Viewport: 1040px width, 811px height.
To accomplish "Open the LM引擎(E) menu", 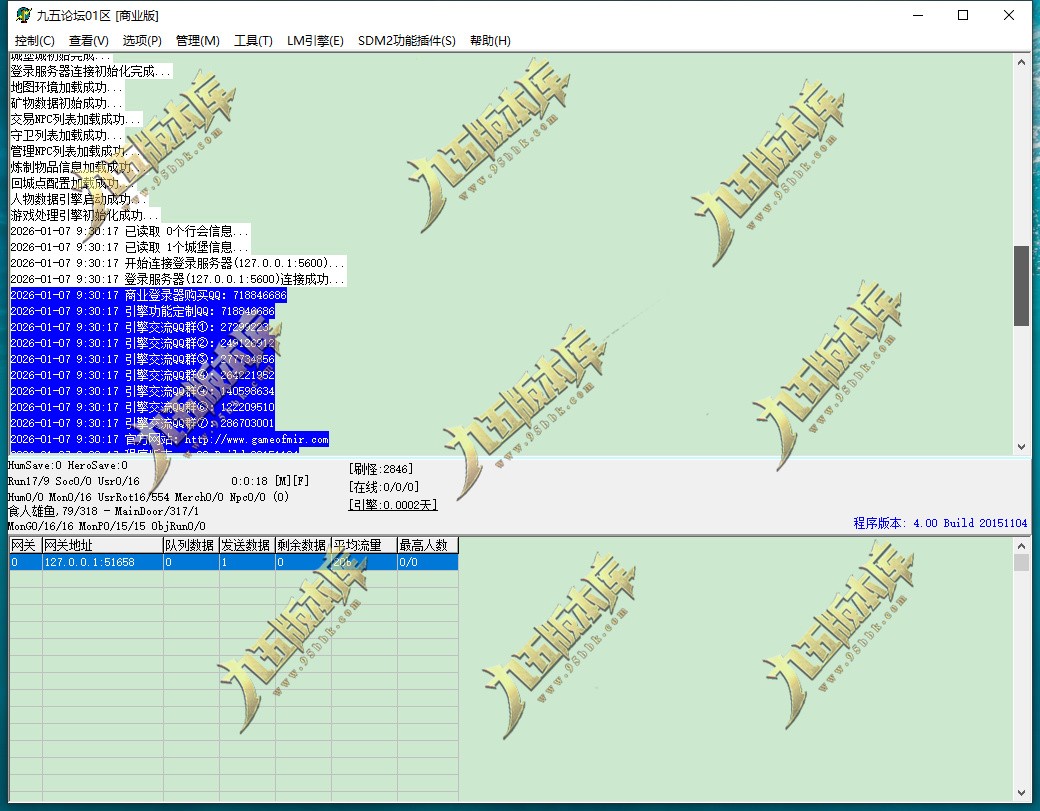I will click(x=315, y=40).
